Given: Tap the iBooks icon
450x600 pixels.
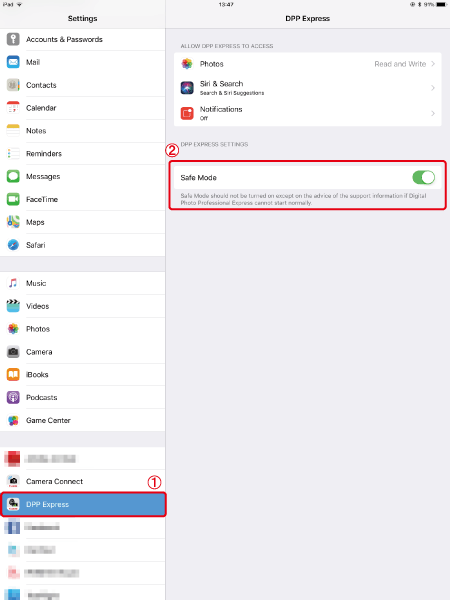Looking at the screenshot, I should (x=13, y=374).
